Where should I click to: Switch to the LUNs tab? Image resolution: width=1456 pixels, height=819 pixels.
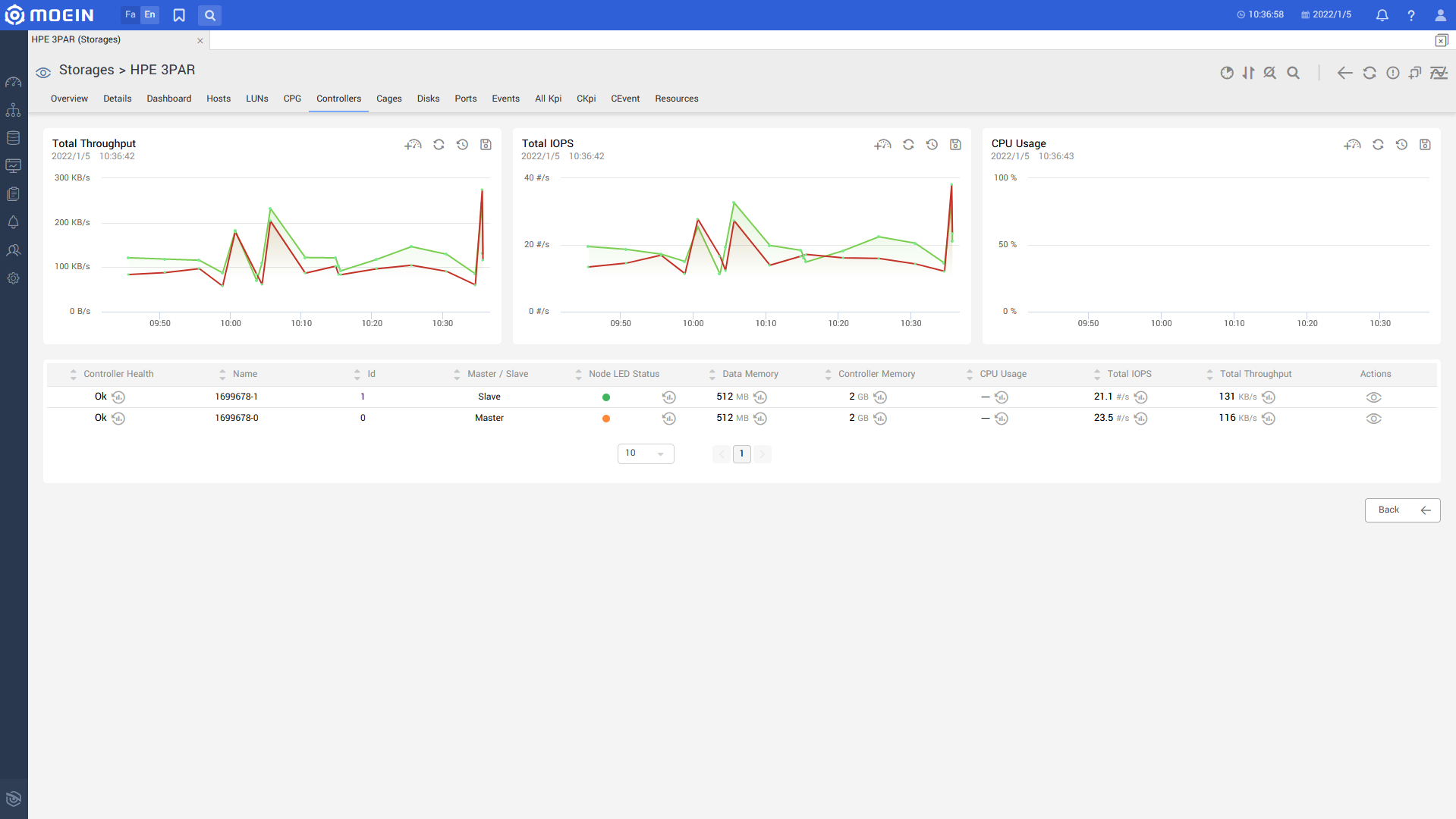(x=257, y=99)
